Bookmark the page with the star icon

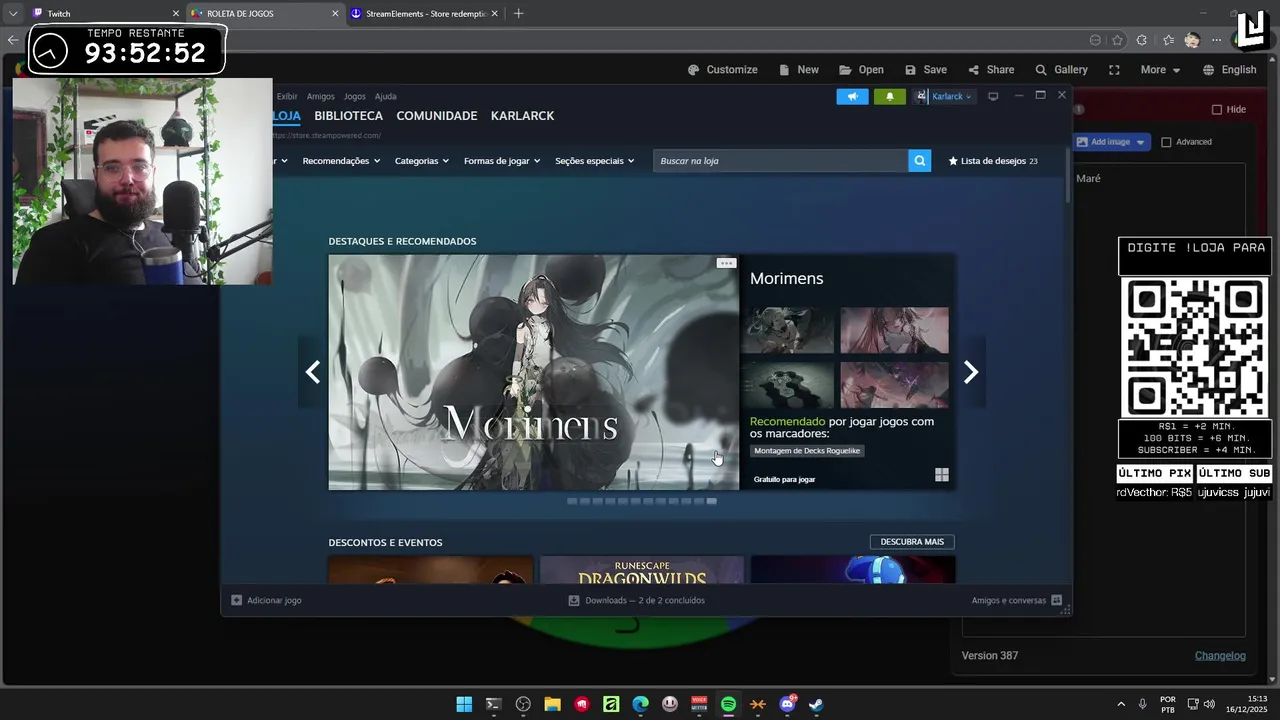coord(1117,40)
